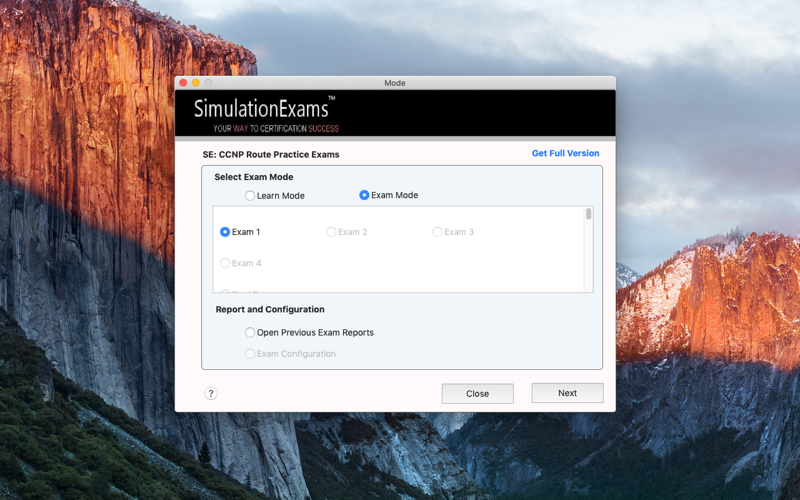
Task: Choose the Exam 3 option
Action: 437,232
